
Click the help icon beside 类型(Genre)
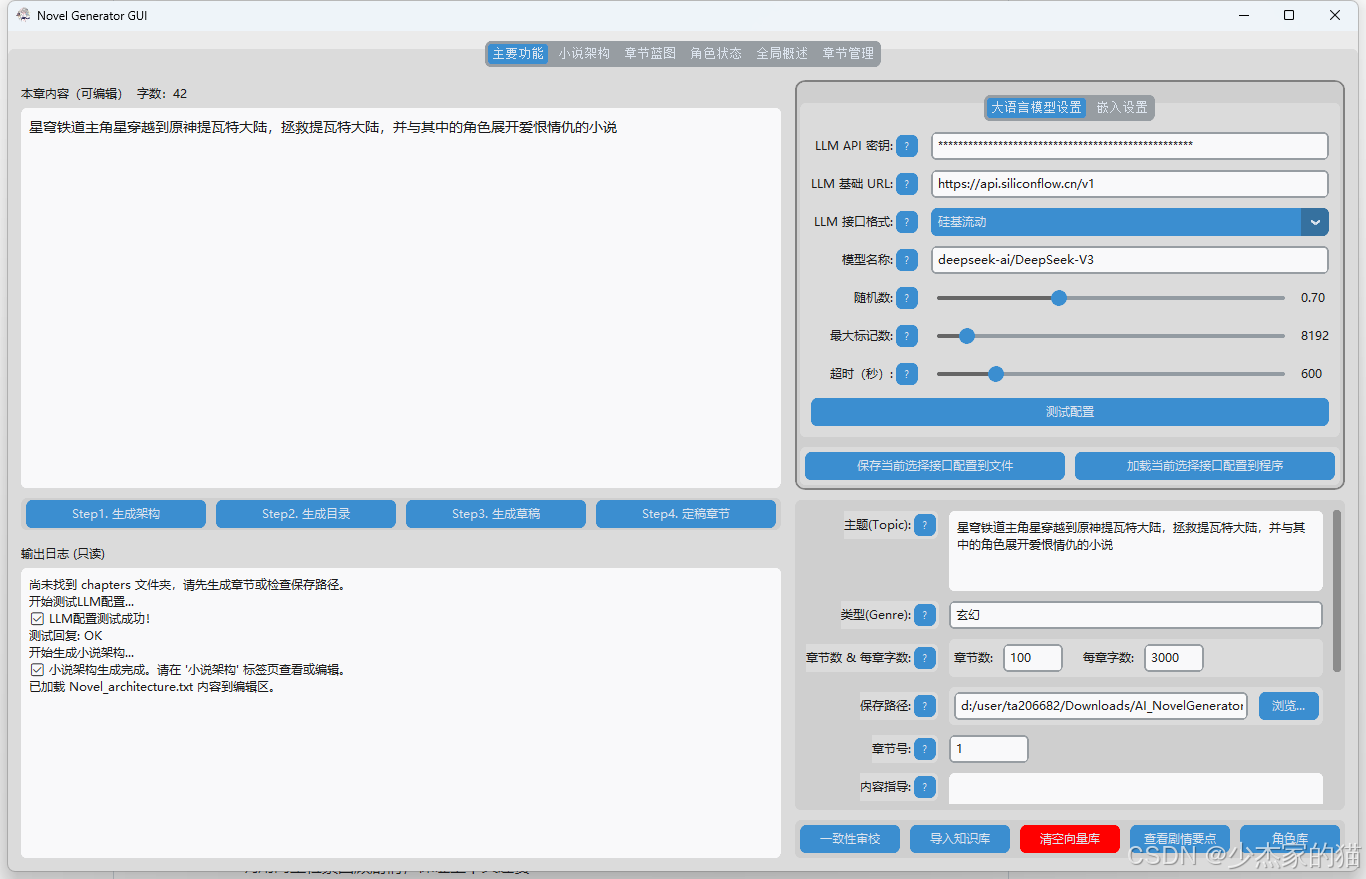click(x=925, y=615)
